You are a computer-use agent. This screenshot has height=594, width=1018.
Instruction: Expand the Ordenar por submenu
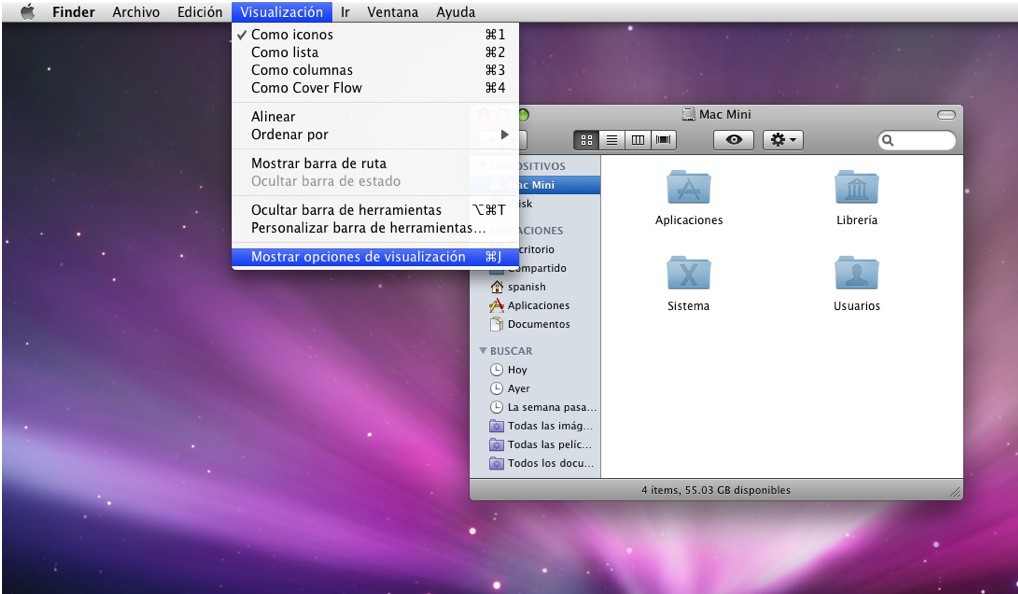375,134
